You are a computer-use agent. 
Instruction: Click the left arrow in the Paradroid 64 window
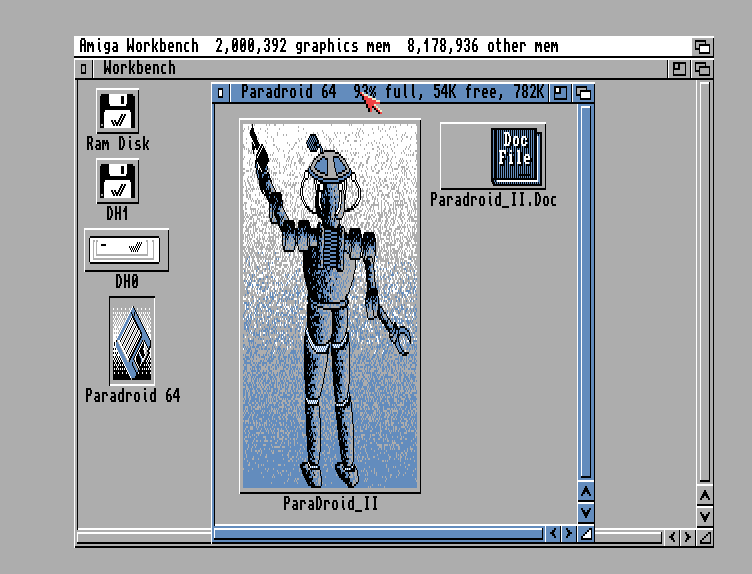coord(553,533)
